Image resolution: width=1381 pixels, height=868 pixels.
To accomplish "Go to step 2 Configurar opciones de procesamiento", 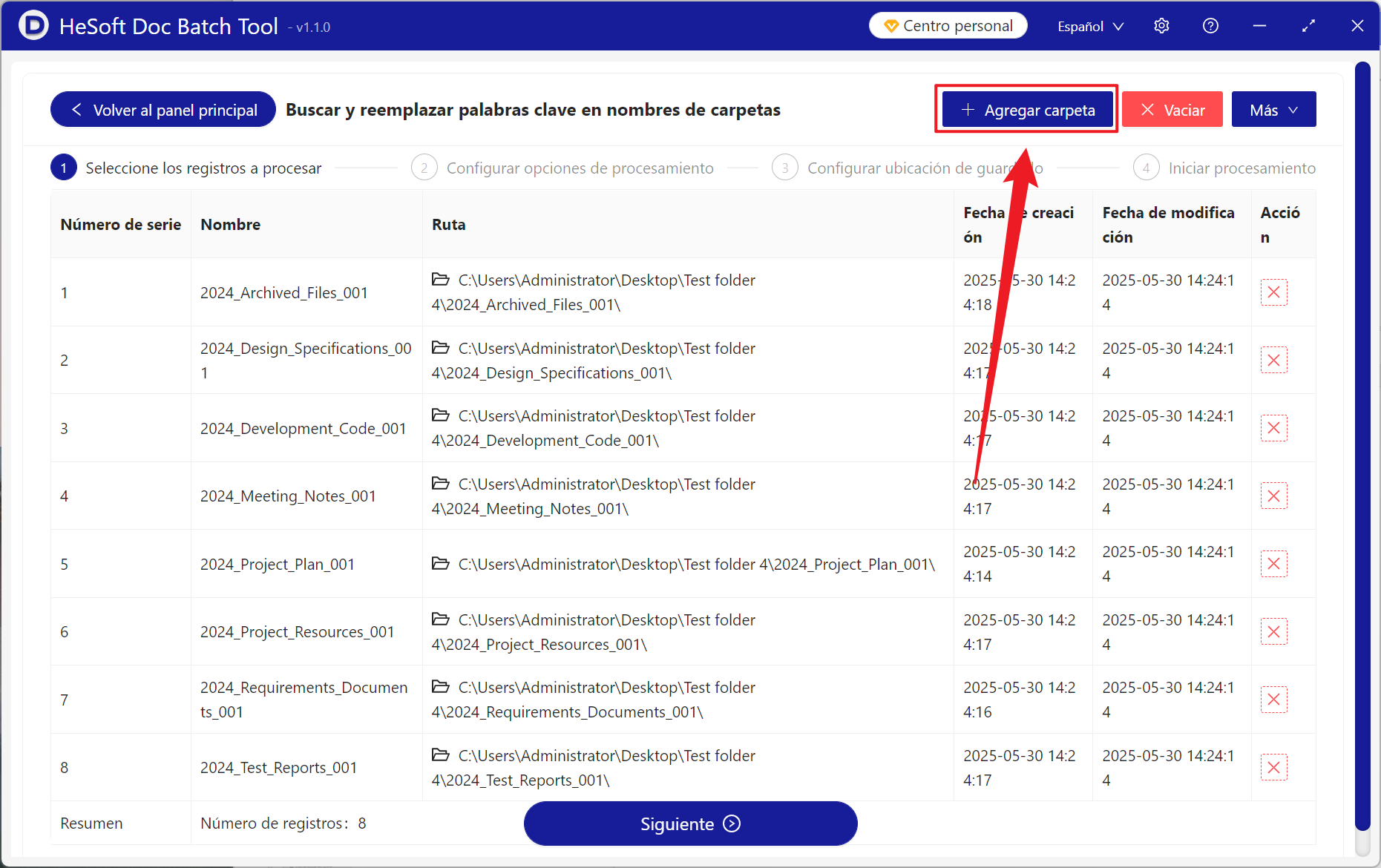I will (x=562, y=168).
